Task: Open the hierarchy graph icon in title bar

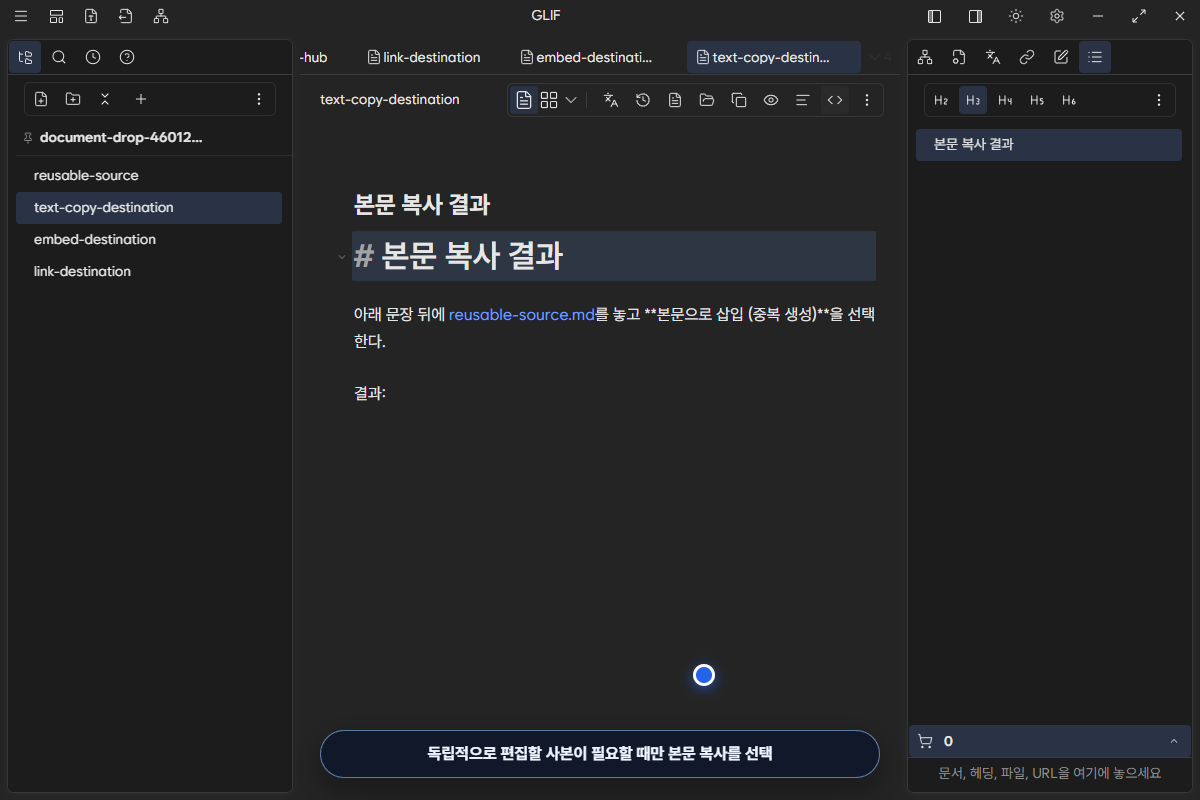Action: tap(161, 16)
